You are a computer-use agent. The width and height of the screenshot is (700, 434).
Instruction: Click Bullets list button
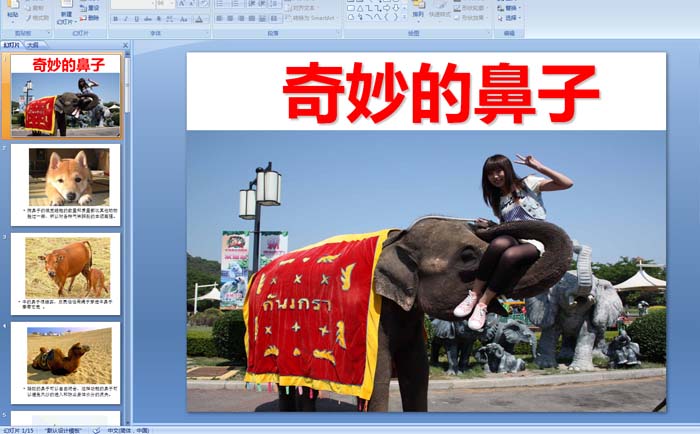220,4
